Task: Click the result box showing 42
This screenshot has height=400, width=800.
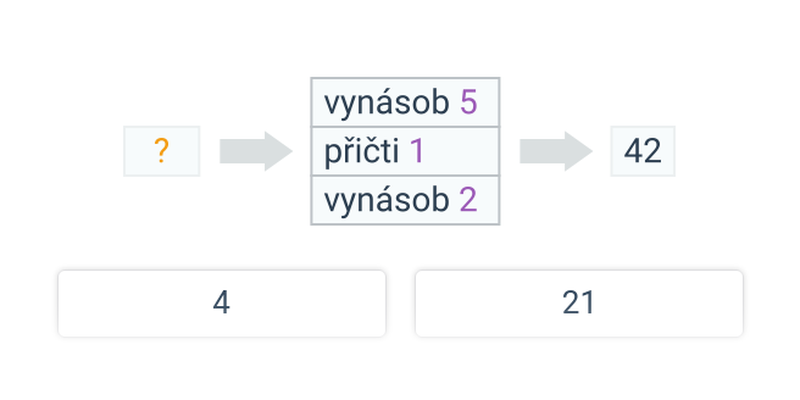Action: pyautogui.click(x=643, y=151)
